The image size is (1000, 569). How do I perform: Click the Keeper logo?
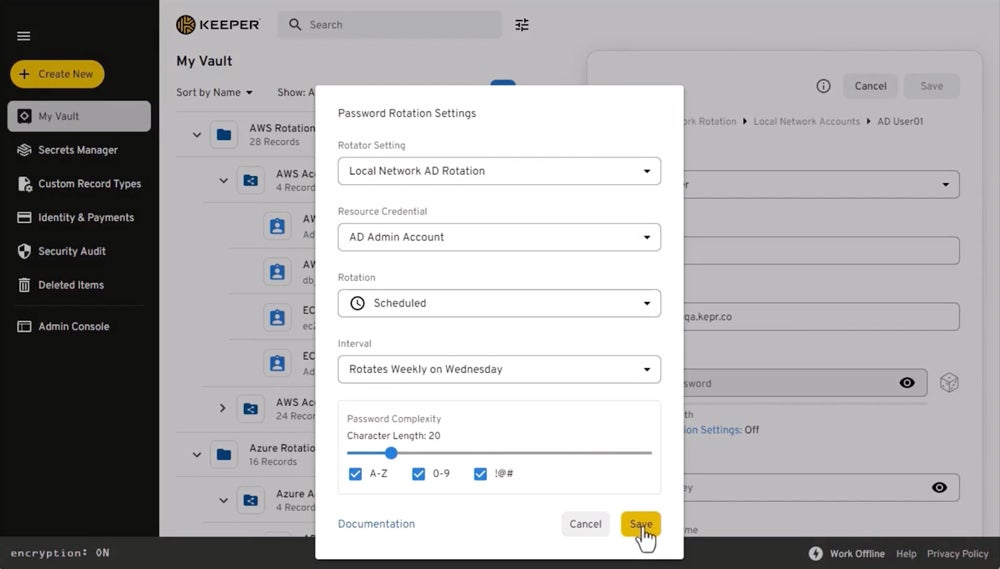[218, 25]
